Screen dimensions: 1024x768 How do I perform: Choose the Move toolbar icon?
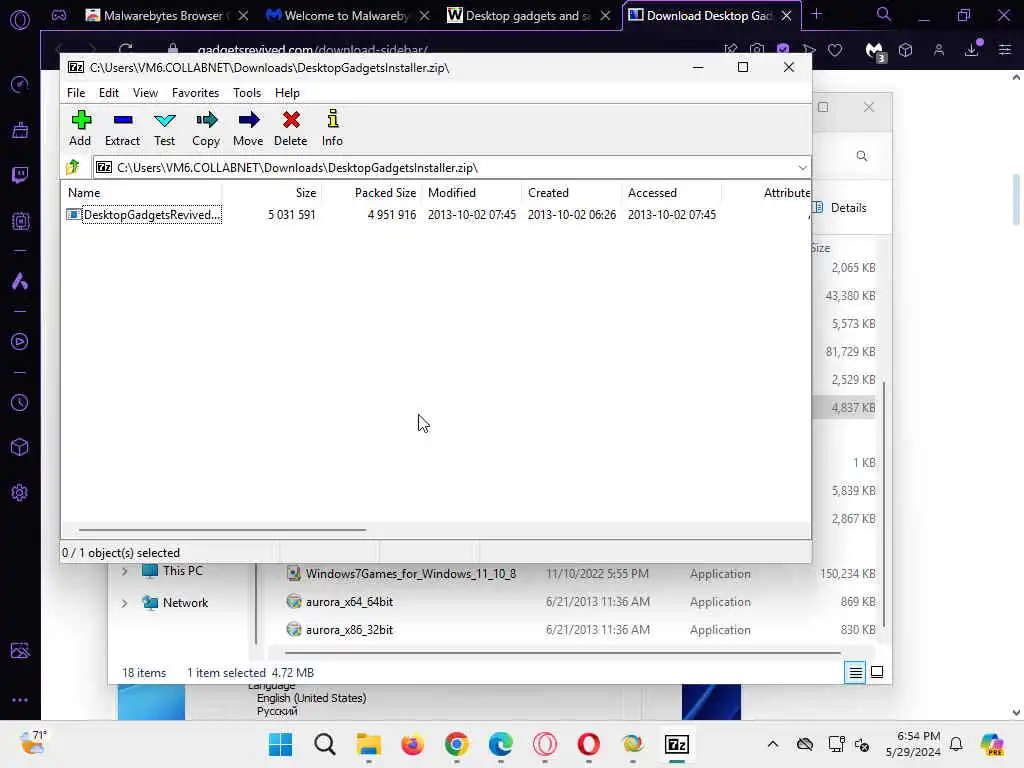[x=248, y=128]
